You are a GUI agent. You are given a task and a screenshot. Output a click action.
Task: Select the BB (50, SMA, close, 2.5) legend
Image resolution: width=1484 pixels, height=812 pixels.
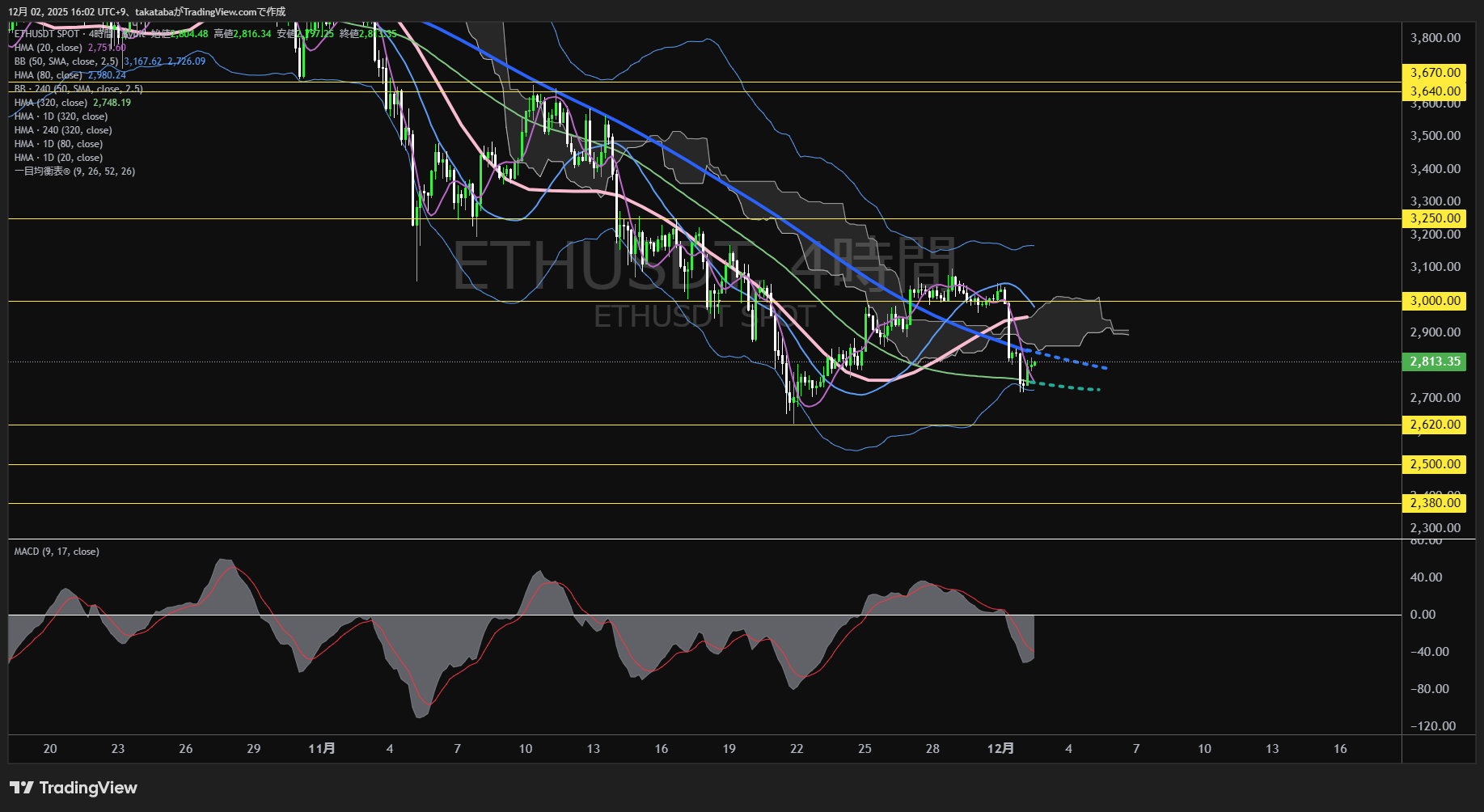coord(66,61)
